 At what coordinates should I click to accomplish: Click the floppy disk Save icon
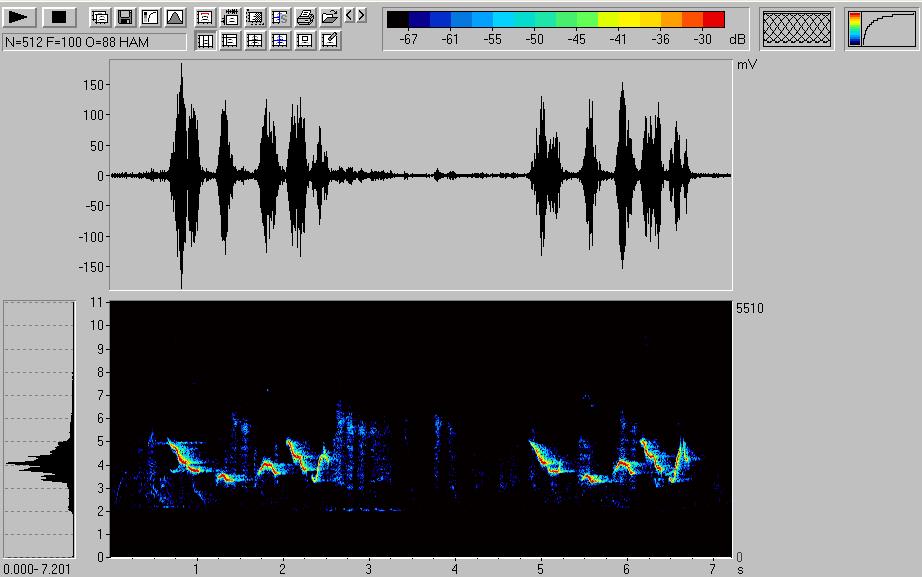(x=125, y=17)
